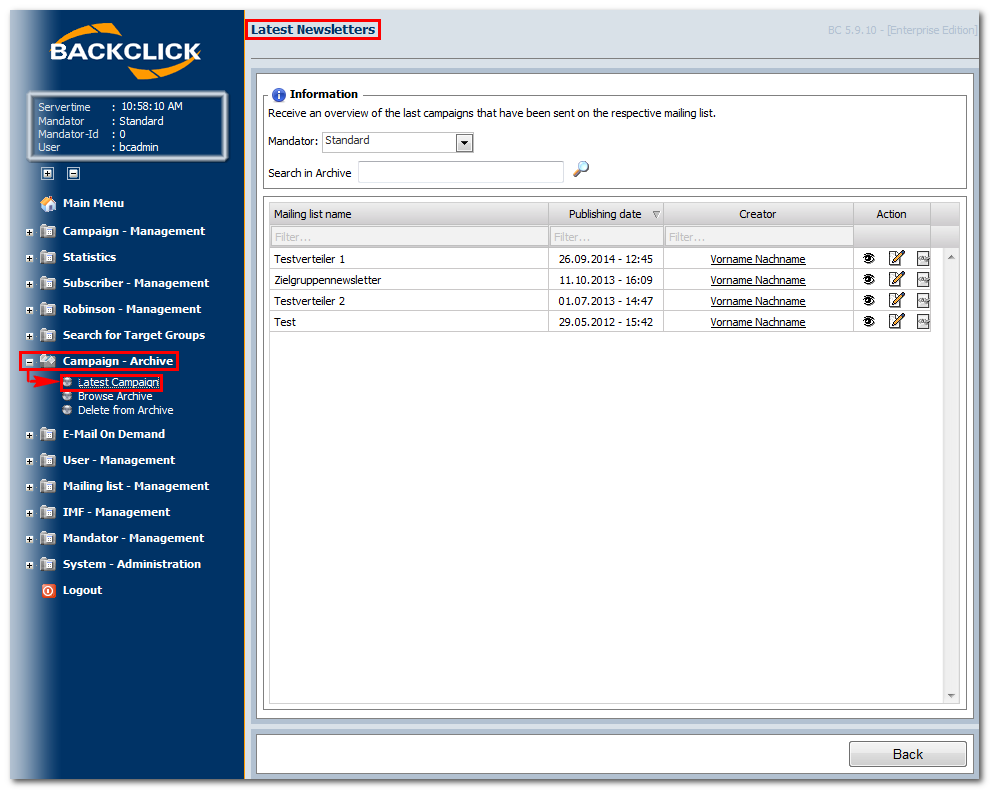This screenshot has width=990, height=790.
Task: Select Delete from Archive menu item
Action: point(125,410)
